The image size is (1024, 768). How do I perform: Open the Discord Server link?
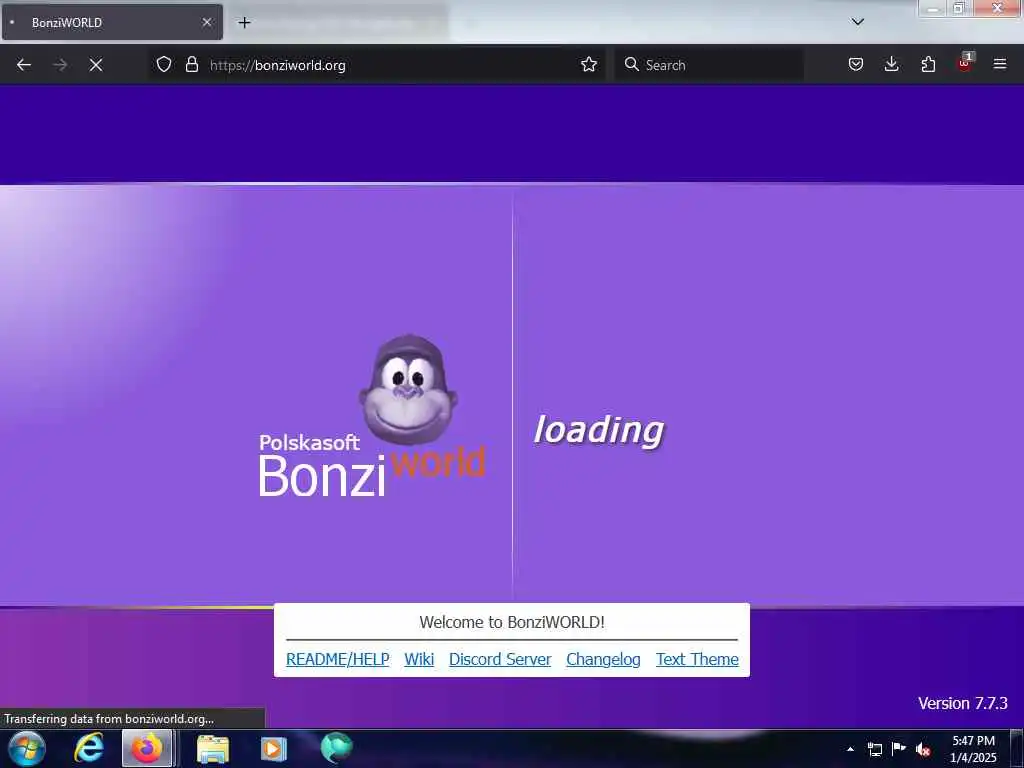tap(500, 660)
